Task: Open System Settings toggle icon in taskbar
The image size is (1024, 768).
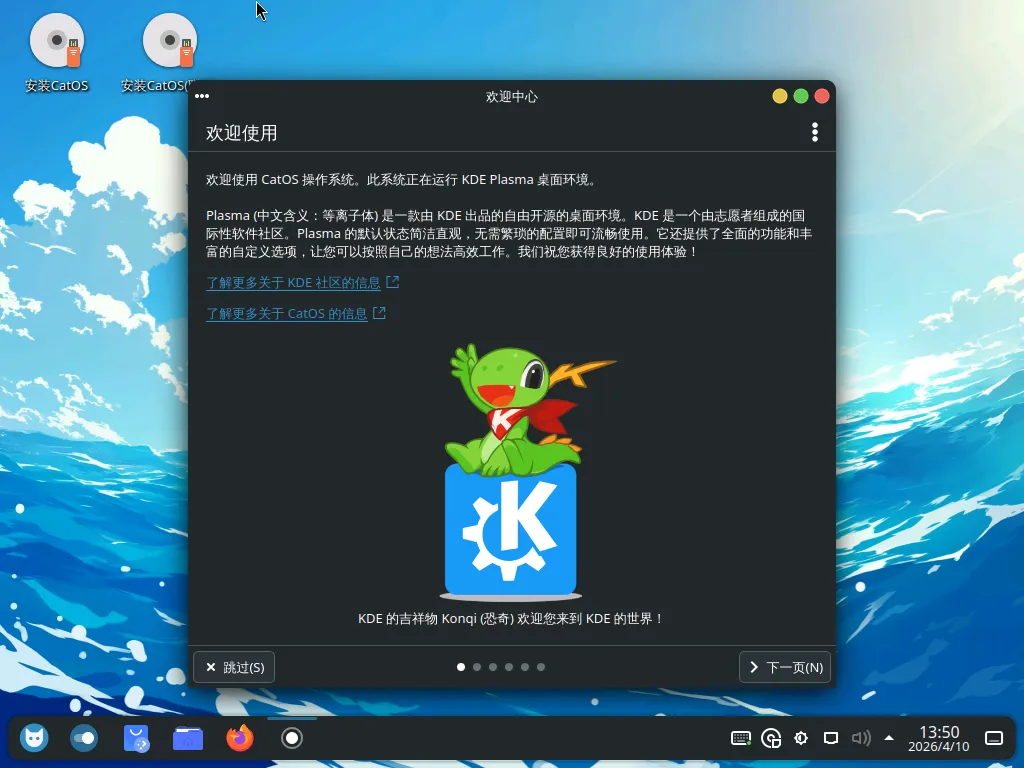Action: tap(84, 739)
